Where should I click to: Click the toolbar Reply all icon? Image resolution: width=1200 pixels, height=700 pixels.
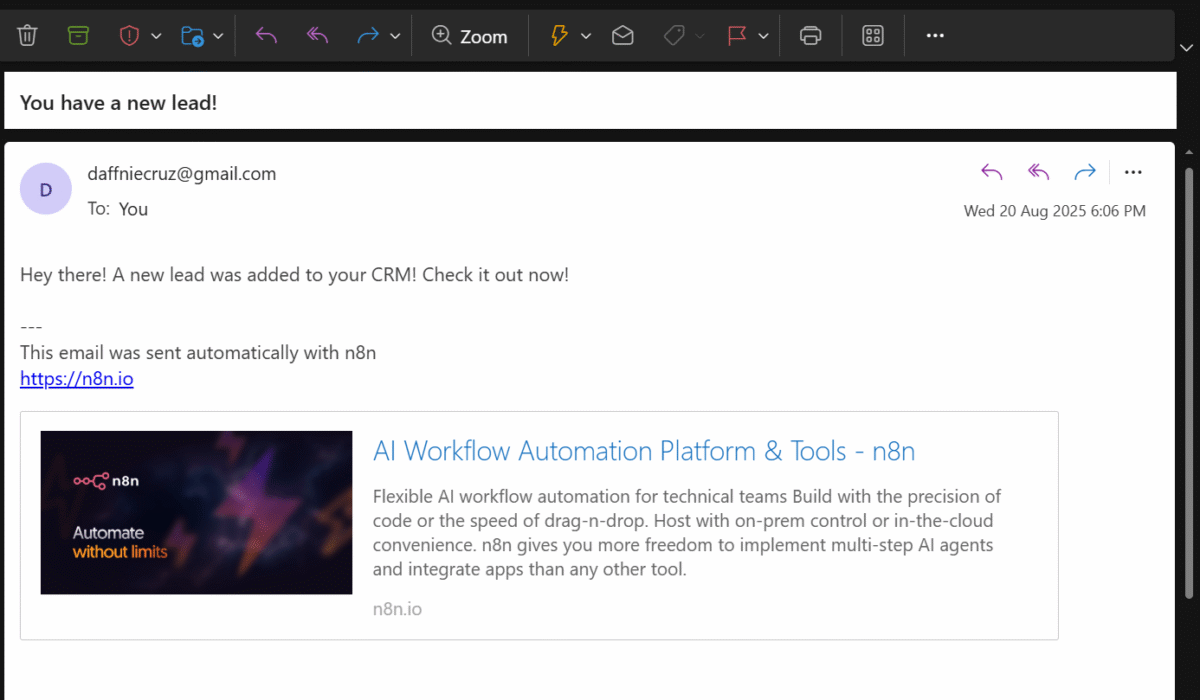317,36
